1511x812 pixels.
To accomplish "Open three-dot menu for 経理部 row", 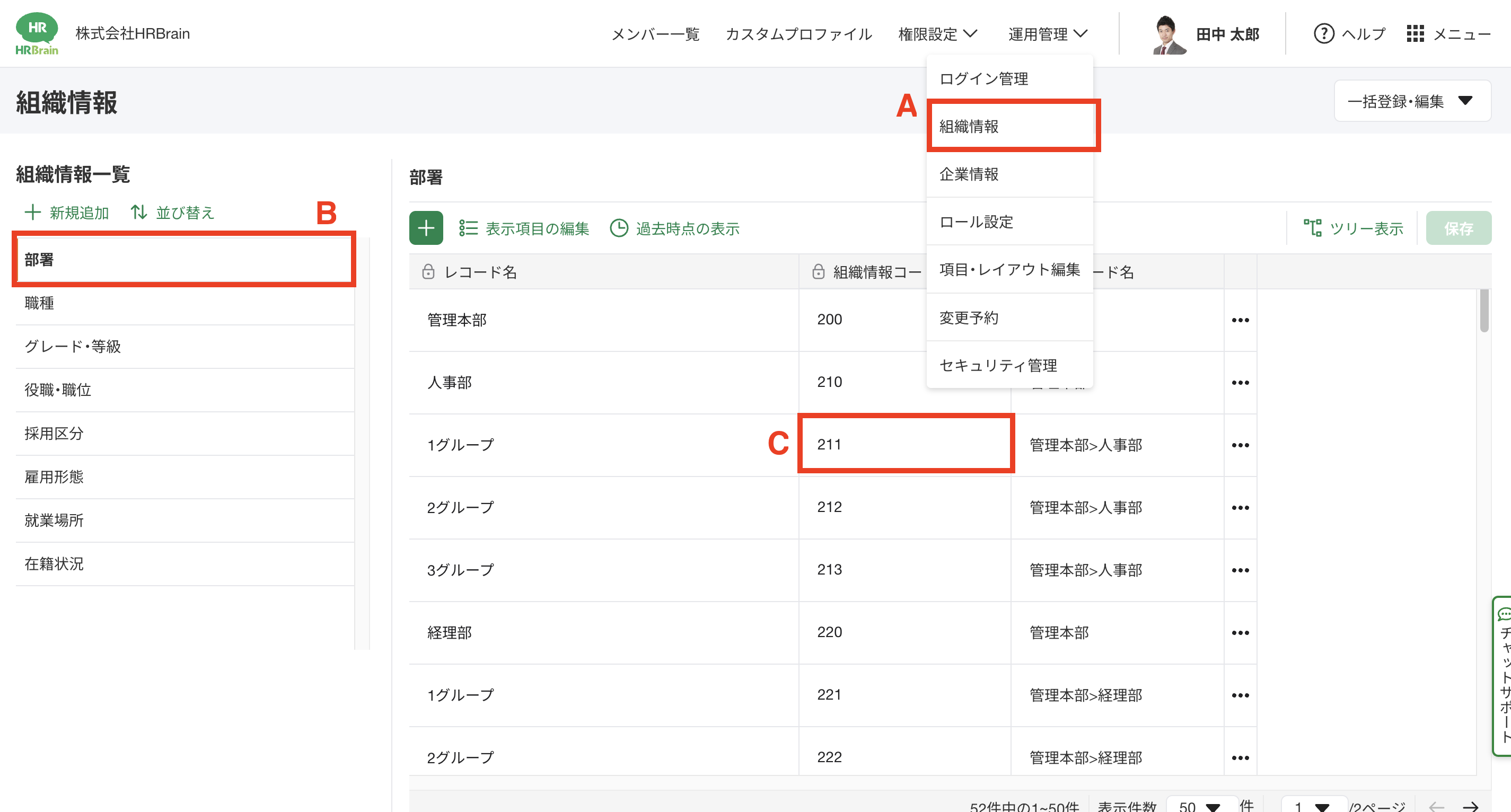I will [x=1240, y=633].
